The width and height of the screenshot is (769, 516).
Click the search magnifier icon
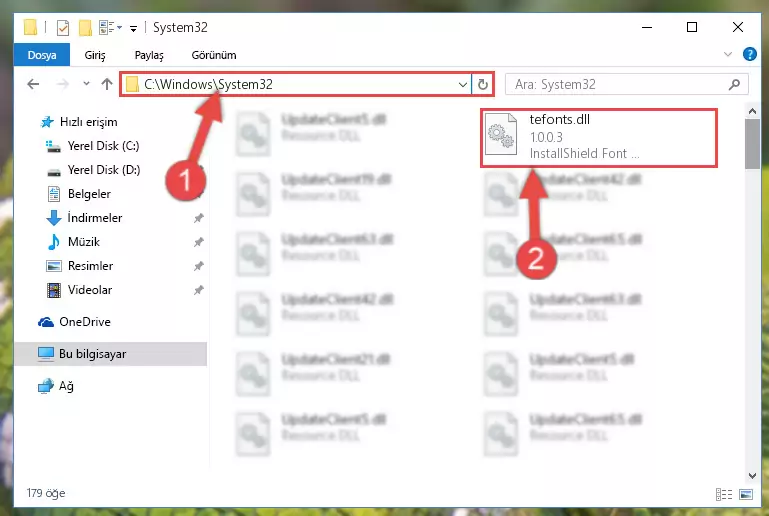734,84
